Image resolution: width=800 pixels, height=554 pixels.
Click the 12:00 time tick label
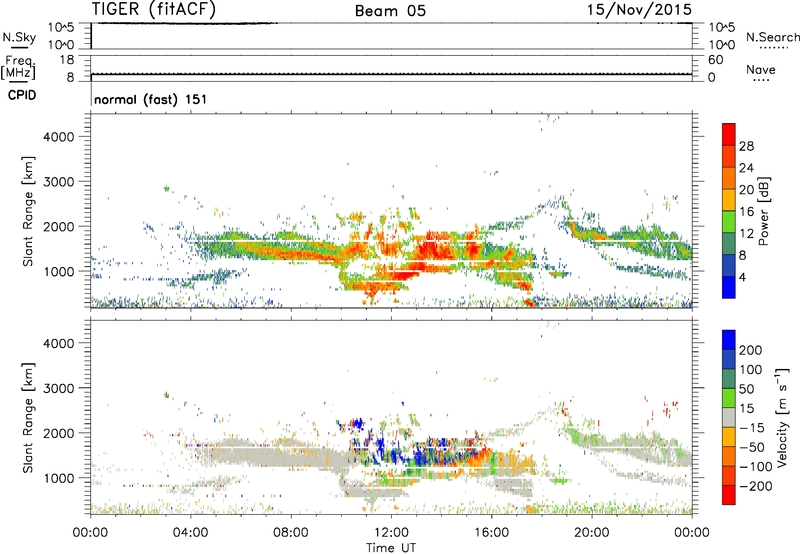coord(391,533)
